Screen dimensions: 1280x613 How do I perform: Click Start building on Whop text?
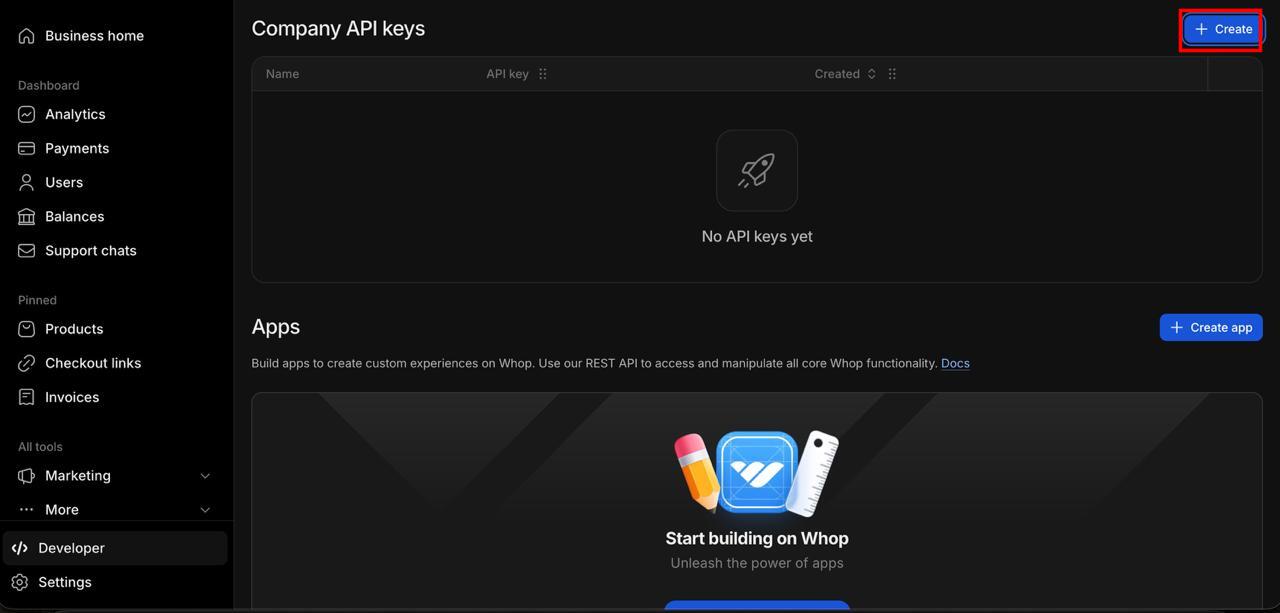coord(757,538)
